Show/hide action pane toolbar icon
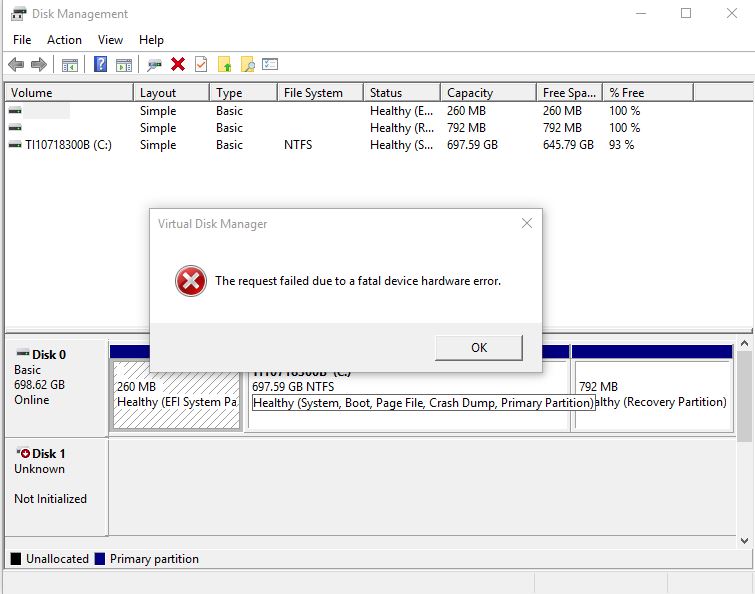755x594 pixels. tap(124, 65)
